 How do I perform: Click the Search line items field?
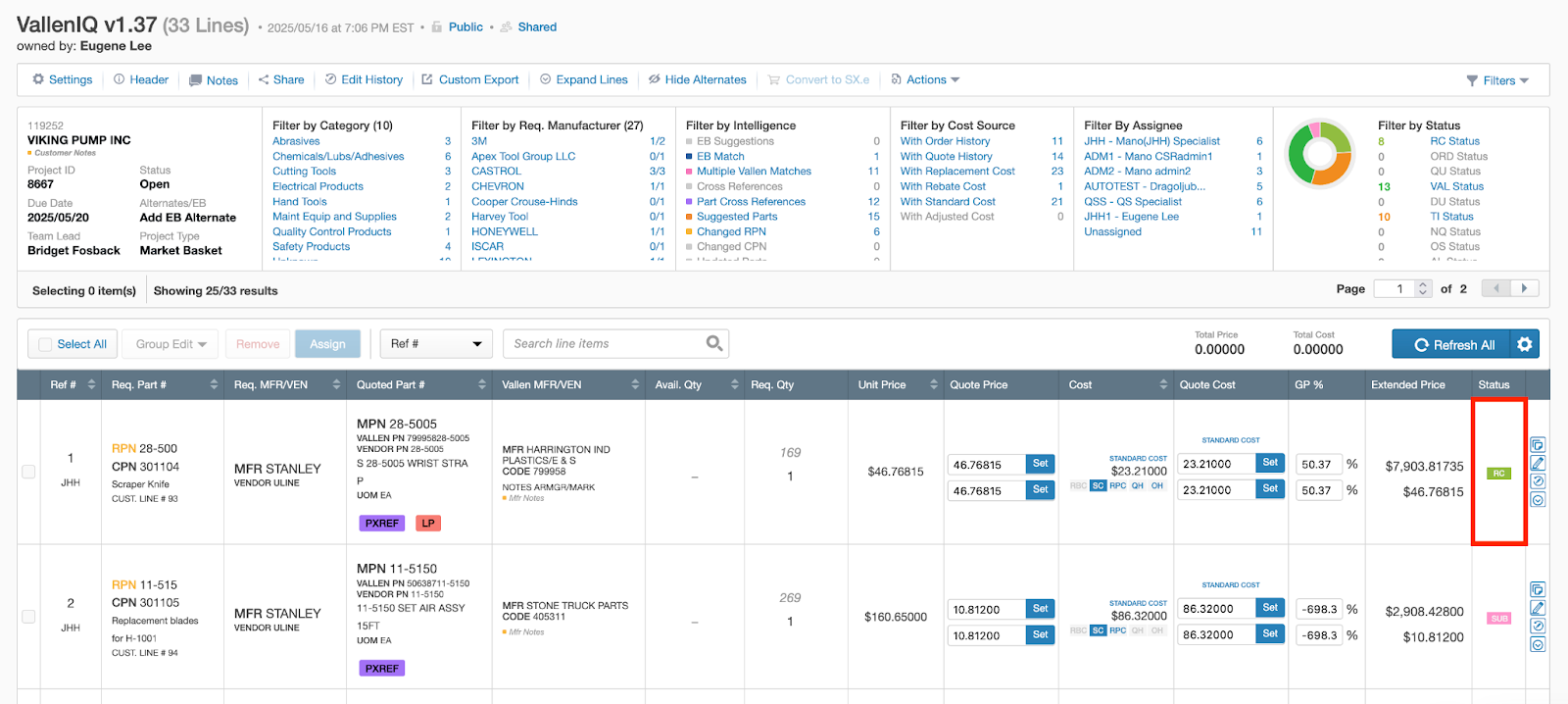(605, 343)
